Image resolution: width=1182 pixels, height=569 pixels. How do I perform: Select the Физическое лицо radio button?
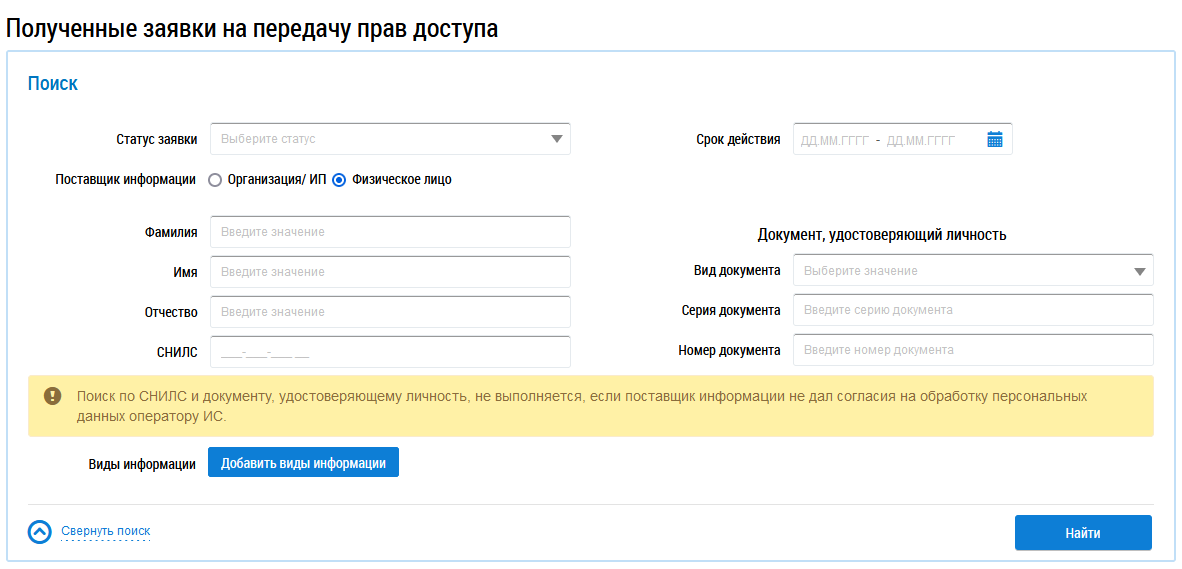(x=339, y=180)
